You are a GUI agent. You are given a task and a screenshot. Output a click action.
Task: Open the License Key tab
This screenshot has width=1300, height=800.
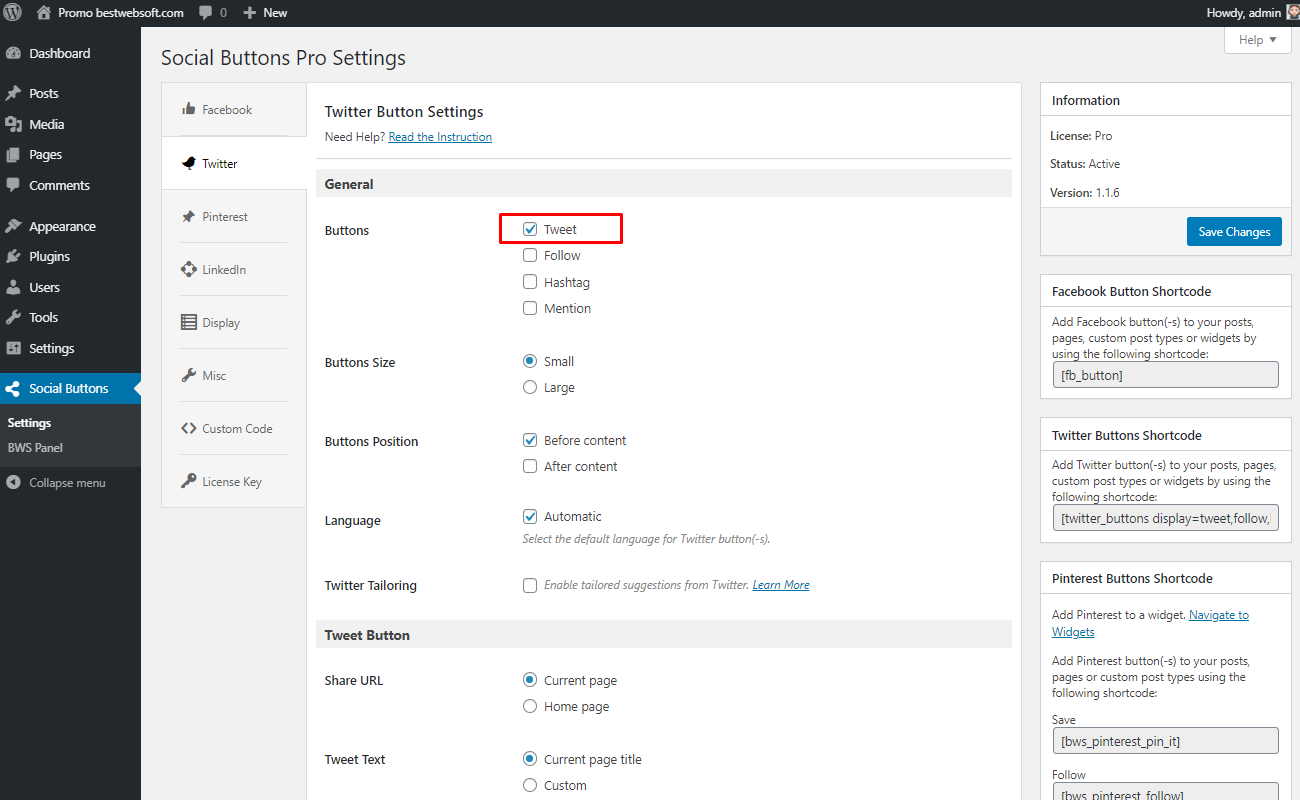coord(233,481)
